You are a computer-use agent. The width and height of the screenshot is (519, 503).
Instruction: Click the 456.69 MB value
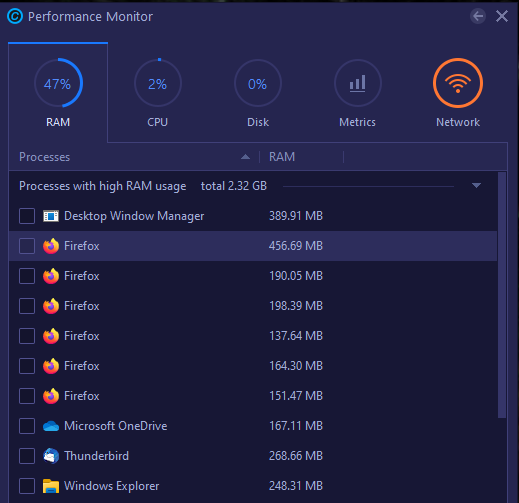coord(296,246)
